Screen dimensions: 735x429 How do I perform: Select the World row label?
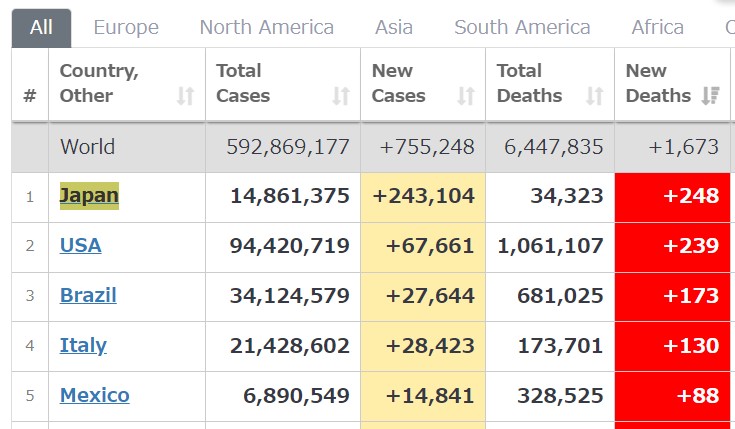click(x=88, y=147)
